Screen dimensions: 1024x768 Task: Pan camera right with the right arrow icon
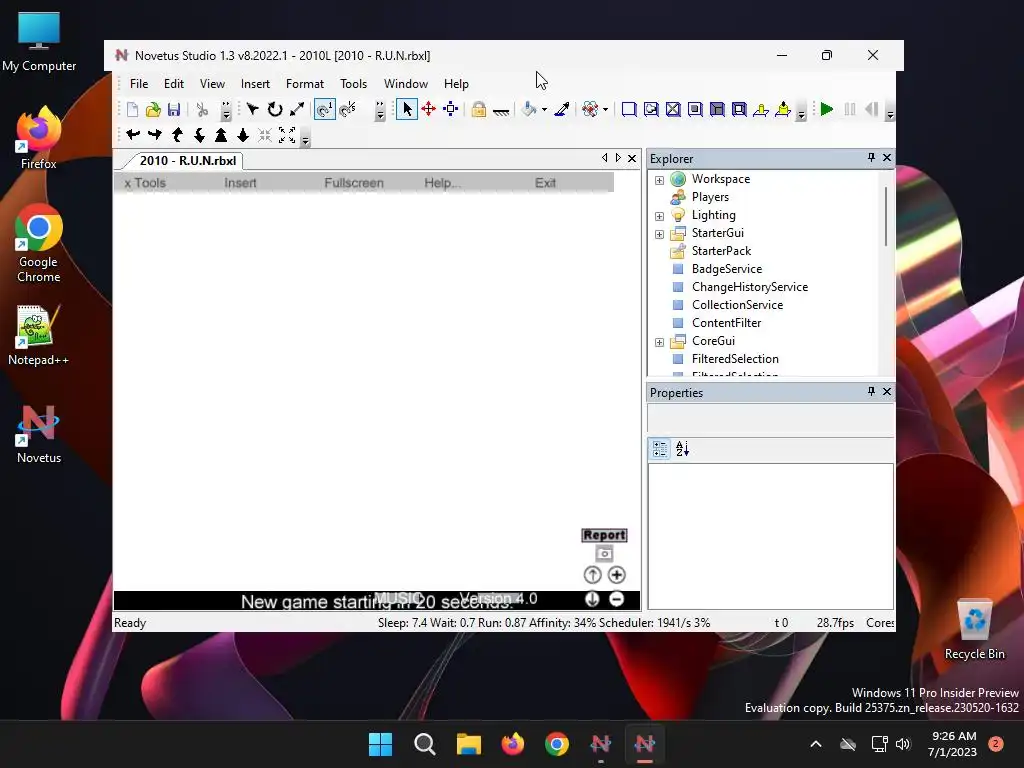pyautogui.click(x=155, y=135)
